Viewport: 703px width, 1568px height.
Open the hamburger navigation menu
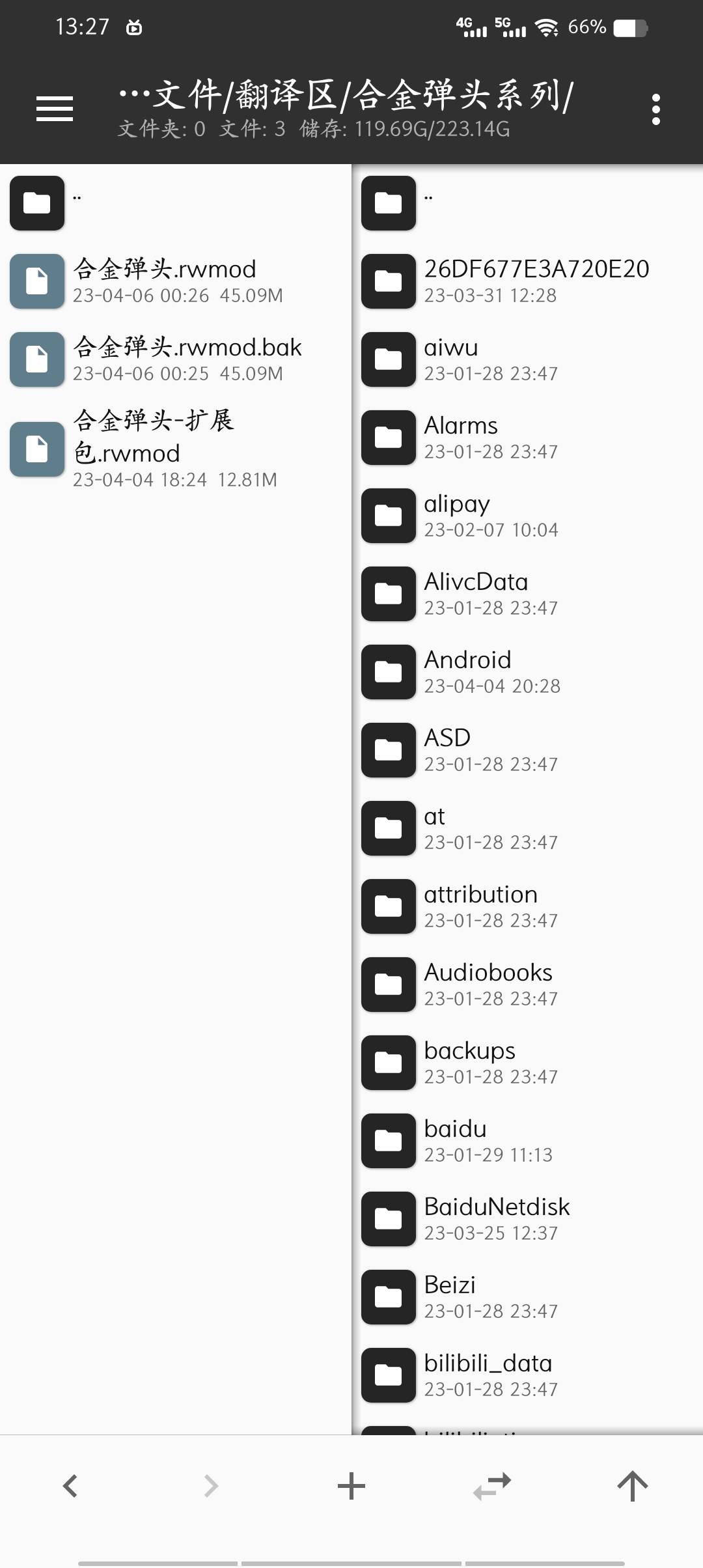(55, 109)
